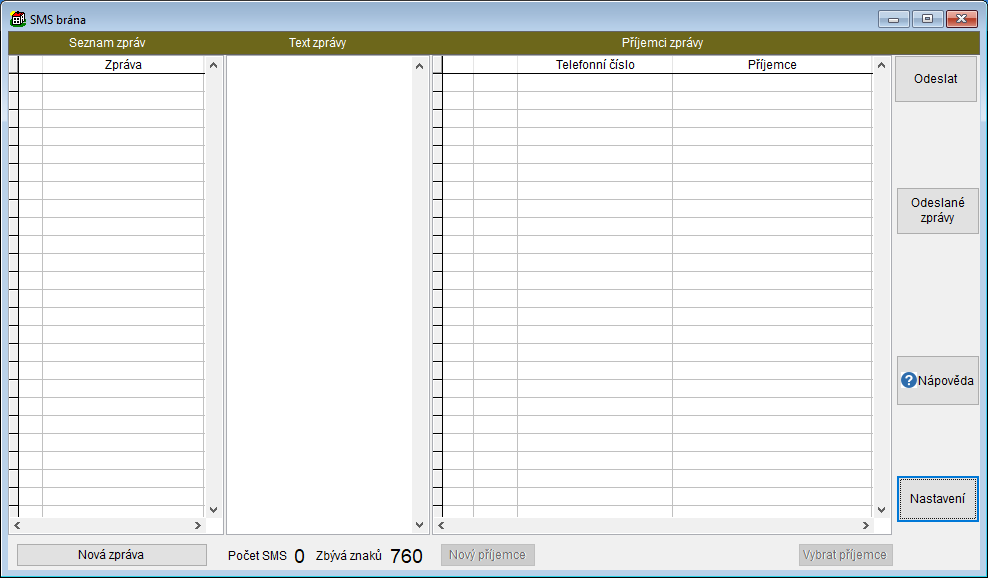Select first empty row under Telefonní číslo
The height and width of the screenshot is (578, 988).
pyautogui.click(x=595, y=83)
